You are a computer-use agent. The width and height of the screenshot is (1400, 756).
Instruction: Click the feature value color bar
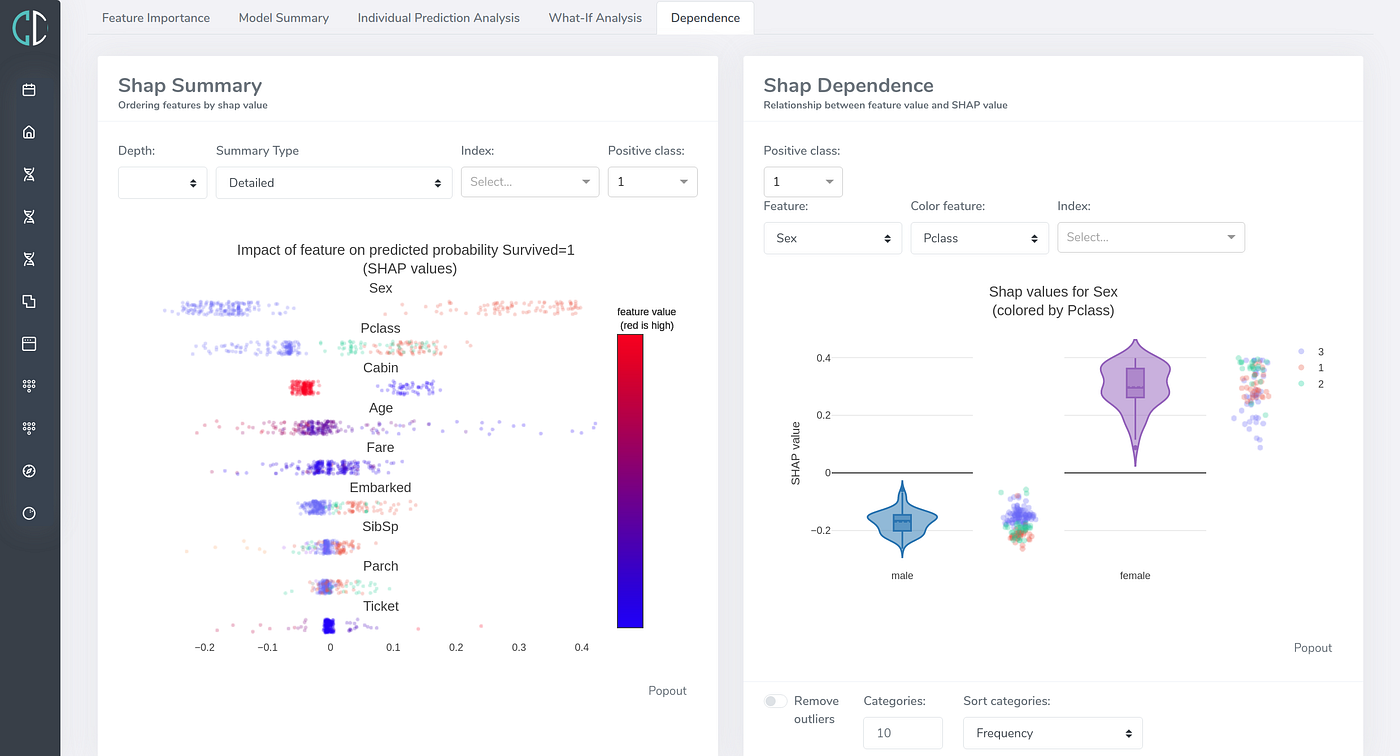point(630,481)
